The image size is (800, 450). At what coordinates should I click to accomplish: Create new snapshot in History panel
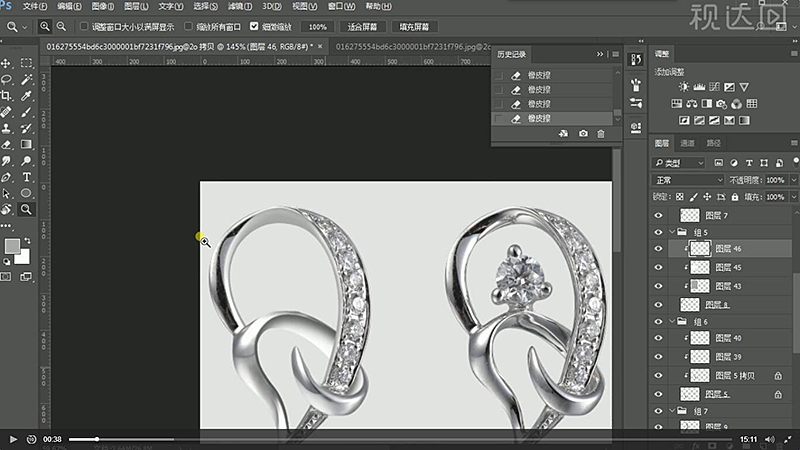(583, 134)
